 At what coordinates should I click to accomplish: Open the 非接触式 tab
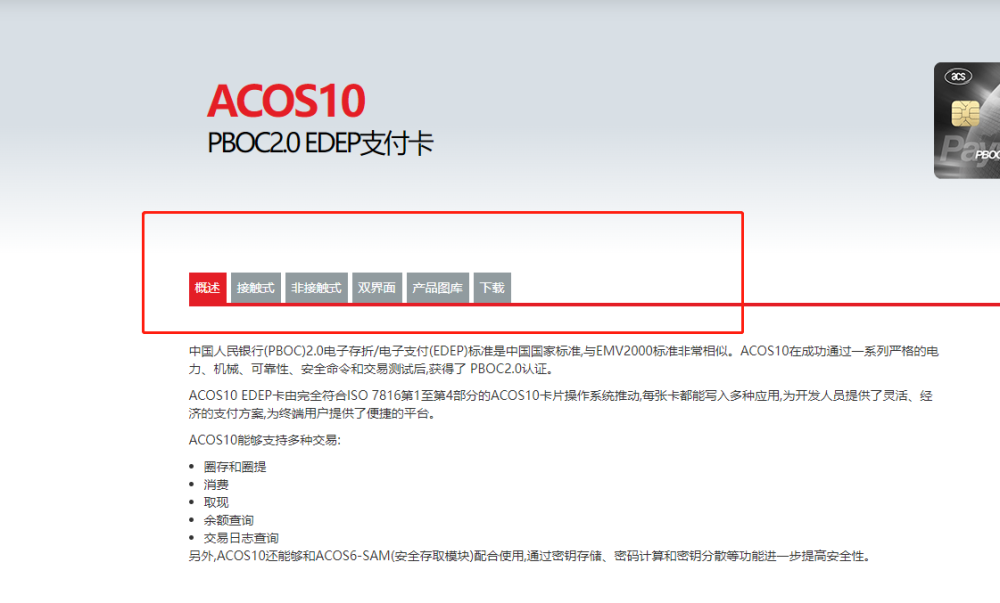tap(316, 288)
